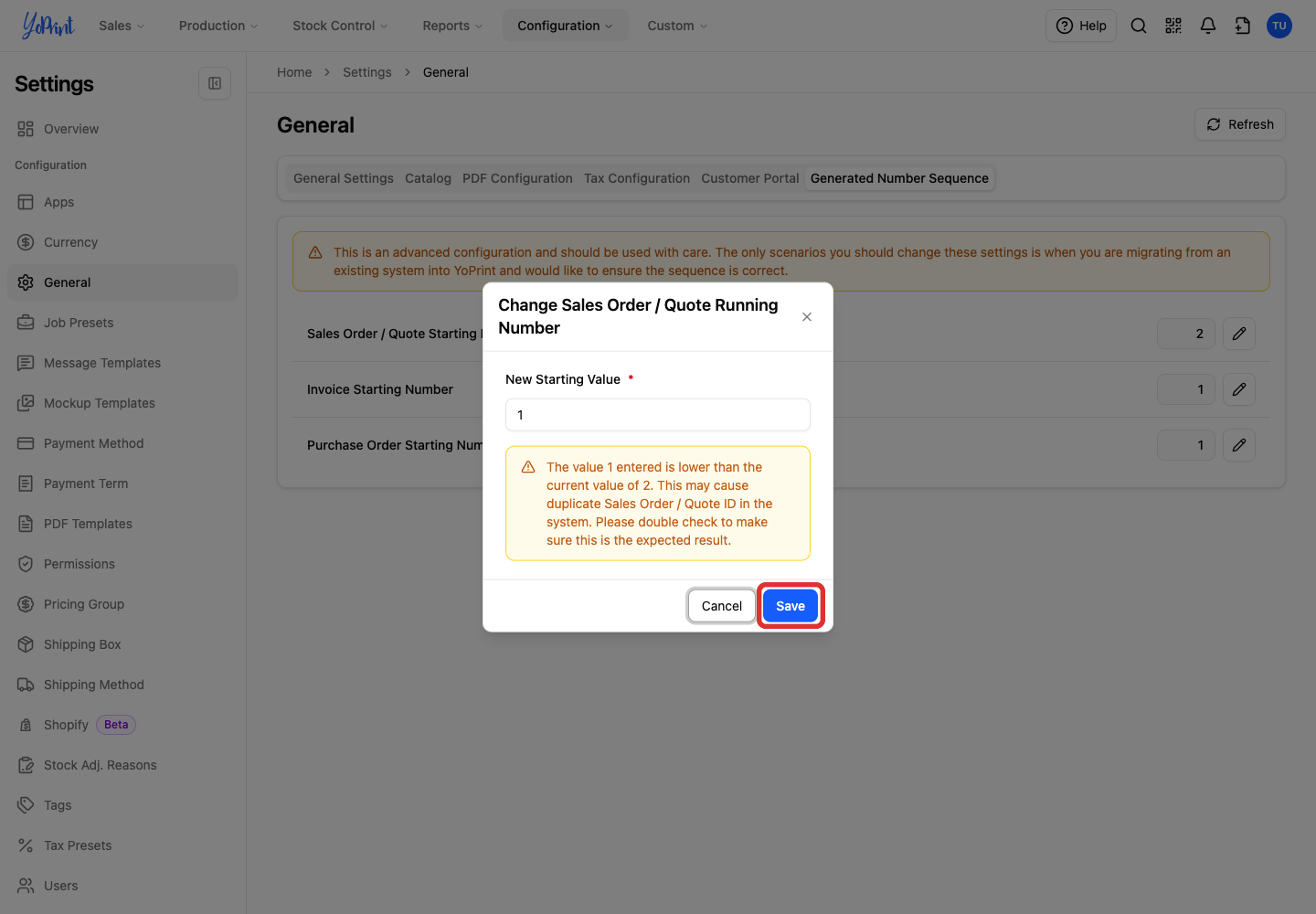The image size is (1316, 914).
Task: Edit Purchase Order starting number pencil
Action: click(1239, 445)
